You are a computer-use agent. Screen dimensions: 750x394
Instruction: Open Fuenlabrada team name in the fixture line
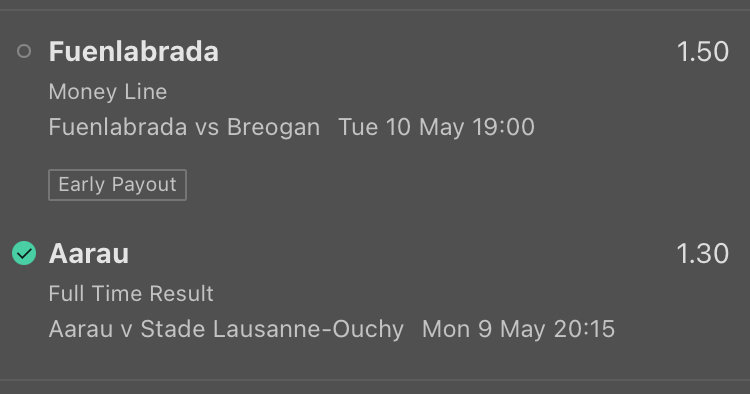118,127
